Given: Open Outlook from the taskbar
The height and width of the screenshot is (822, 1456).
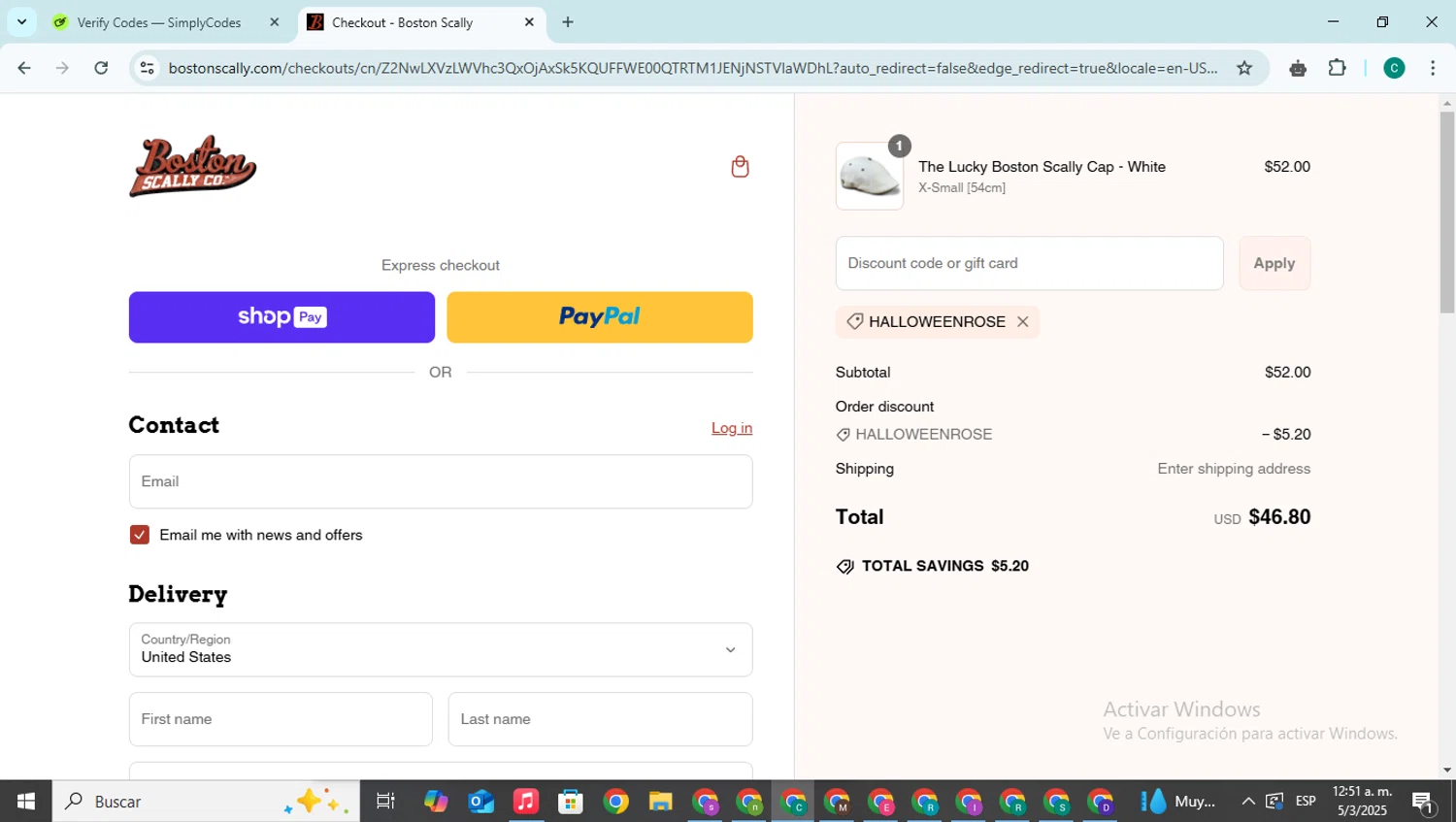Looking at the screenshot, I should point(480,802).
